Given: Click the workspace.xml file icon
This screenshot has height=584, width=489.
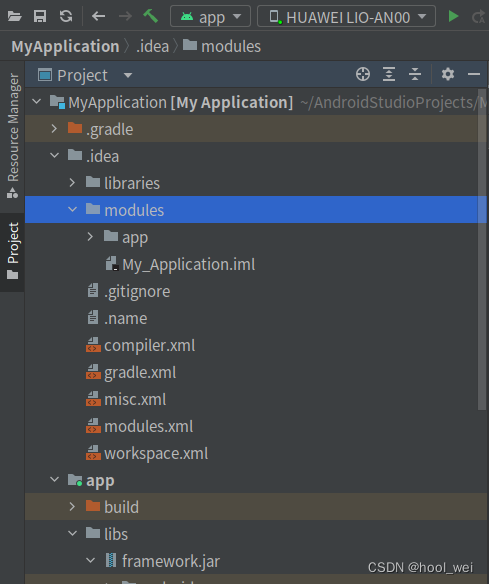Looking at the screenshot, I should point(93,453).
